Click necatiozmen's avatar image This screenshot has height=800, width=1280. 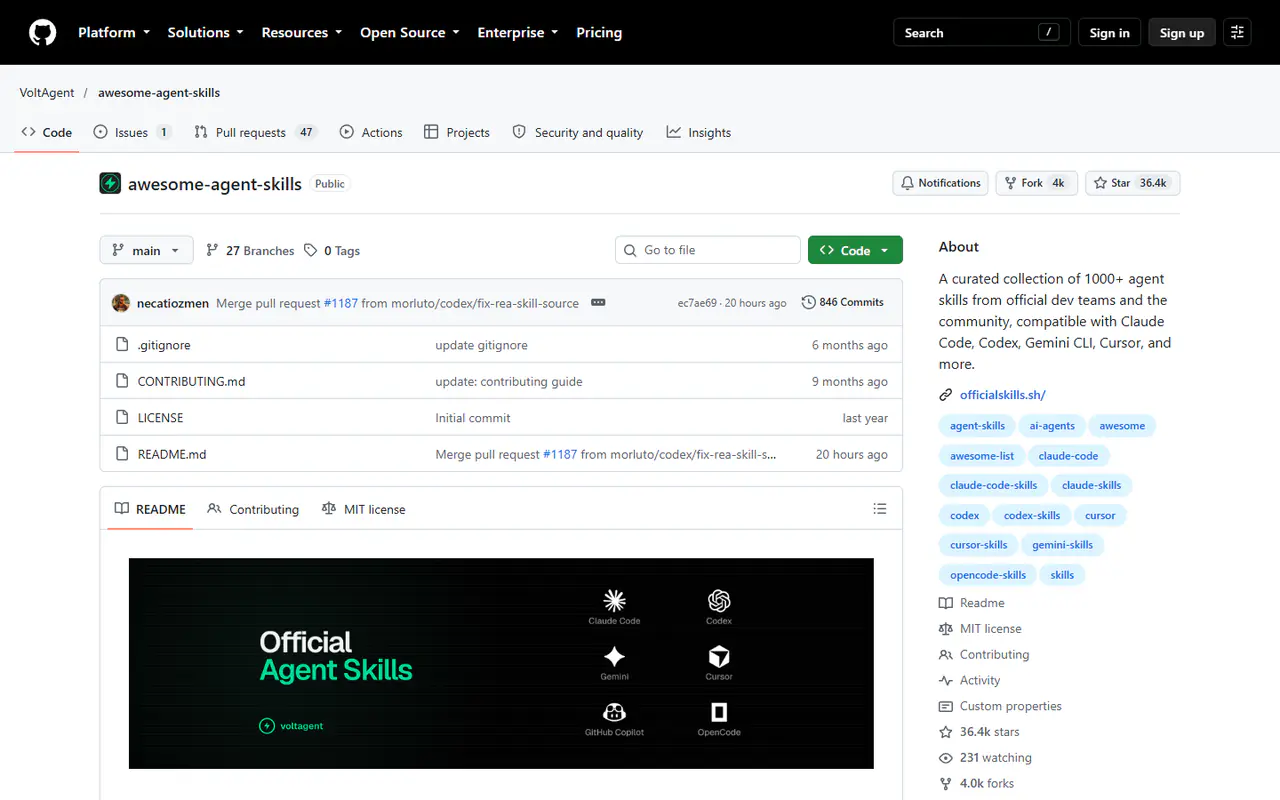click(121, 303)
